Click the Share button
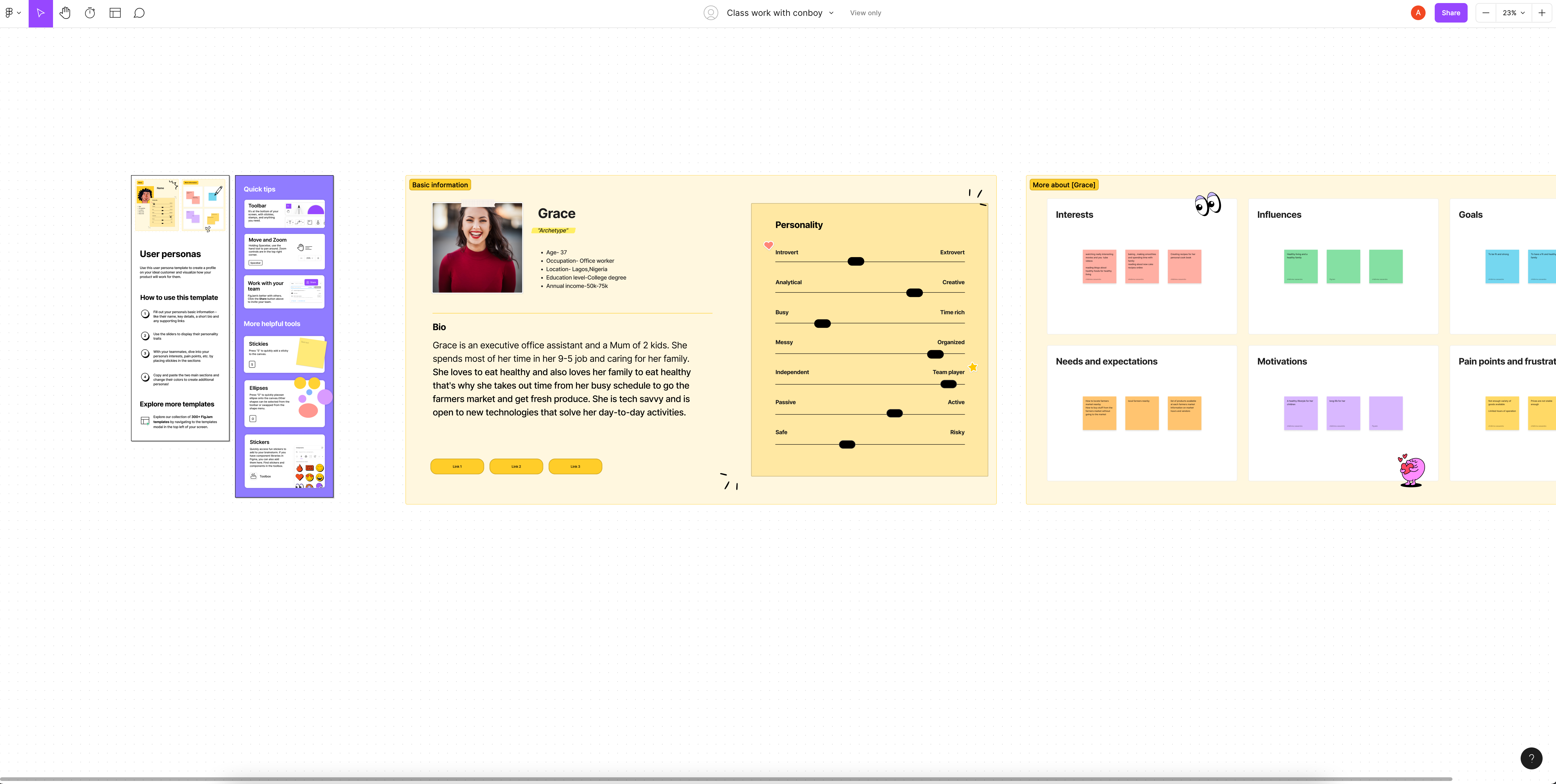The height and width of the screenshot is (784, 1556). tap(1450, 13)
